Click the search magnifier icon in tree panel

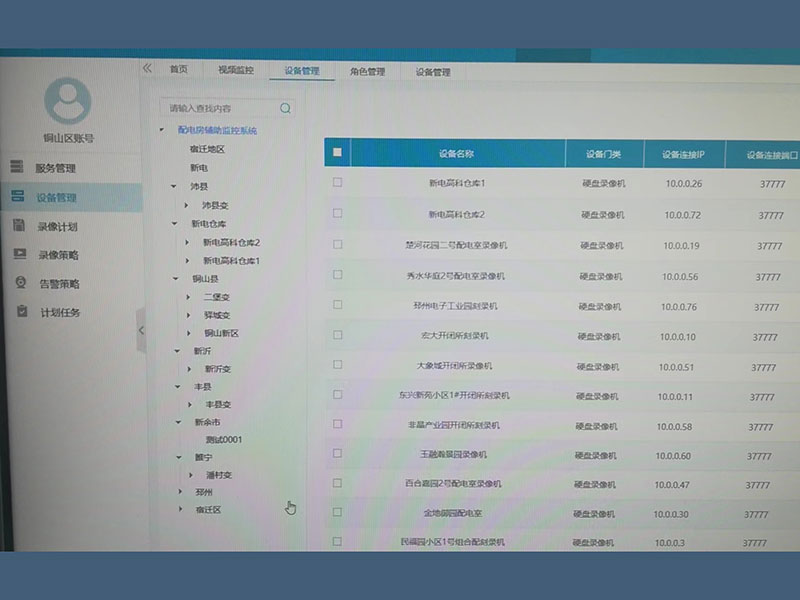pos(285,108)
